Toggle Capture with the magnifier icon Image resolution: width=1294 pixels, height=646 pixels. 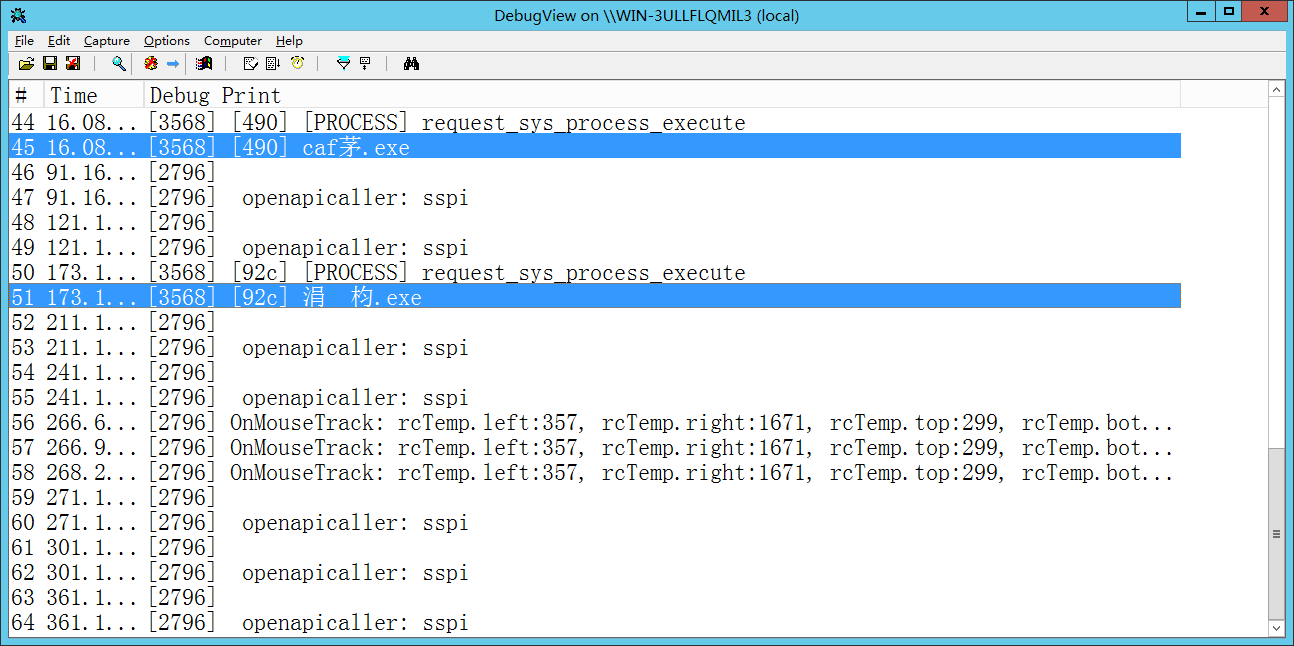click(118, 63)
